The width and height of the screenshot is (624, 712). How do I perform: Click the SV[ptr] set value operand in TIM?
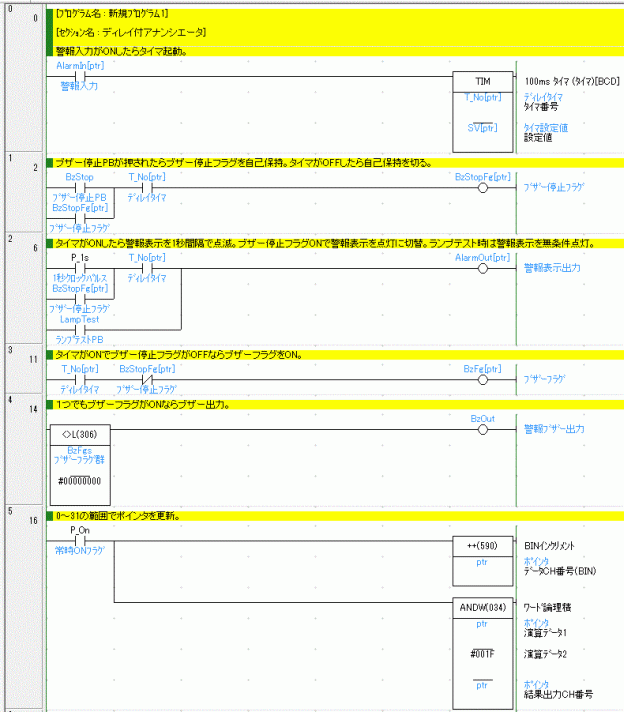click(x=482, y=128)
